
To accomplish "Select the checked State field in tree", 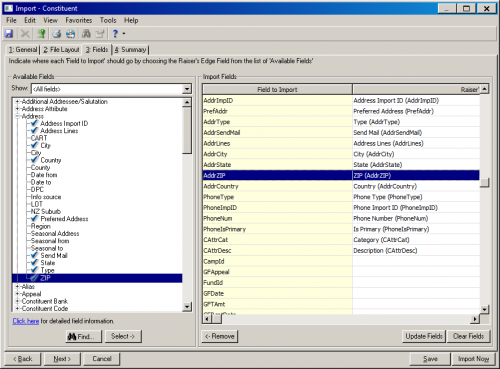I will pos(48,263).
